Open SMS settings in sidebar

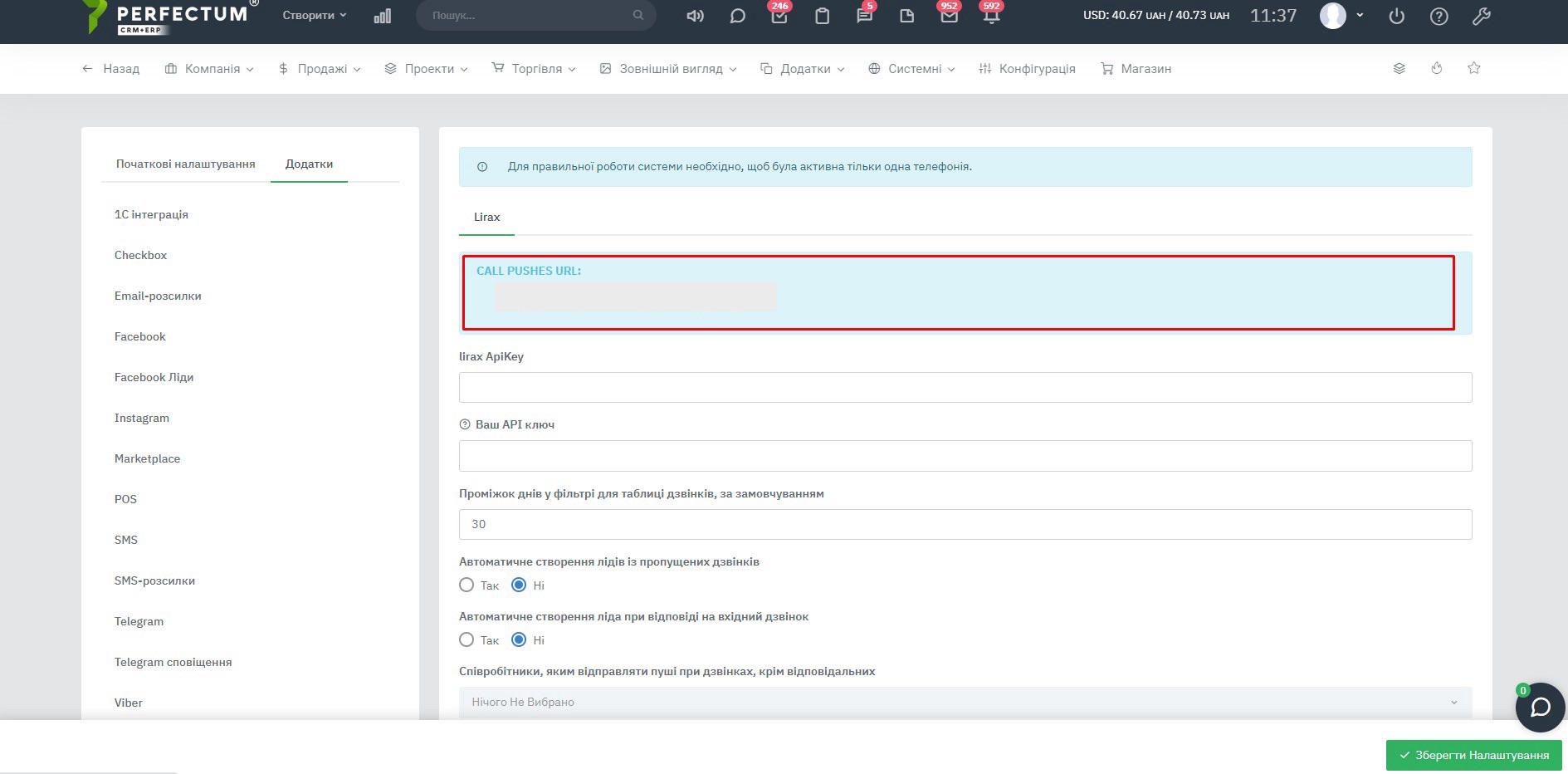click(126, 540)
